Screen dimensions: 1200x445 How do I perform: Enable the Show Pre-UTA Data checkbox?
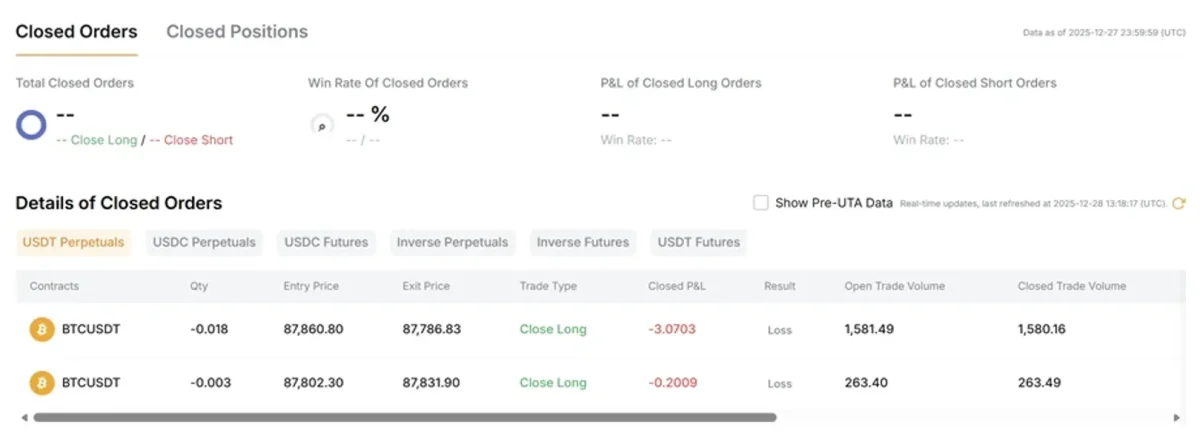pos(761,203)
